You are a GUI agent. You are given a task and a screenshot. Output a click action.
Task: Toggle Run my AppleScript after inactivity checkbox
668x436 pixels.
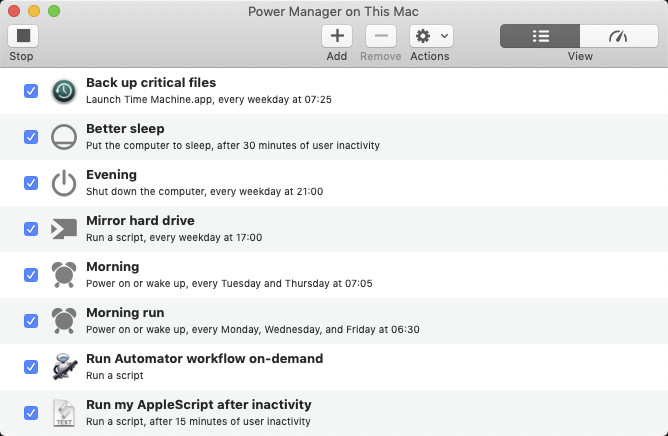(31, 413)
